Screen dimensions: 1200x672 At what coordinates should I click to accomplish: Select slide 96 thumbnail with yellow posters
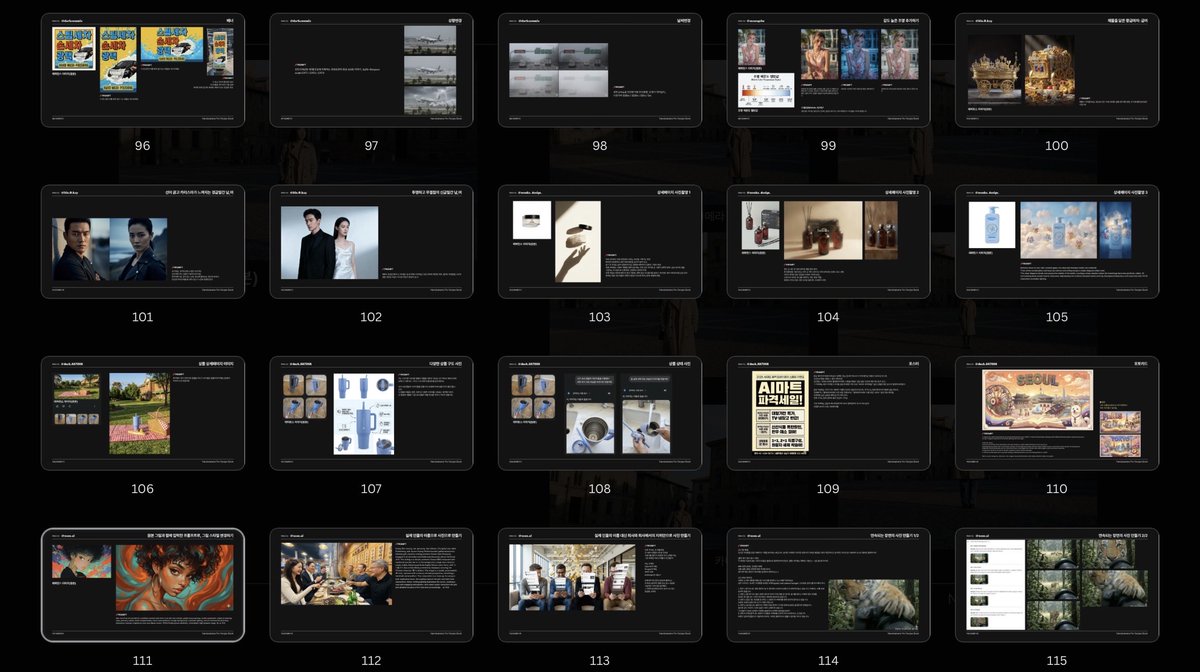[x=142, y=70]
